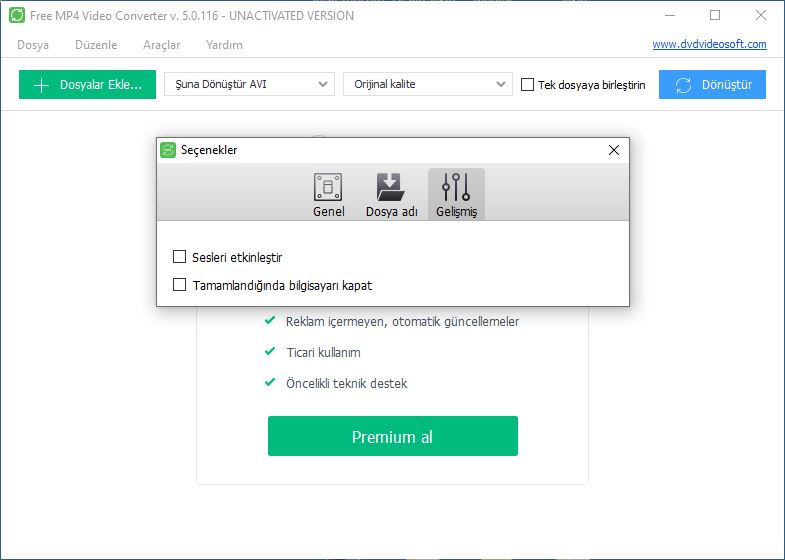Click the checkmark beside Öncelikli teknik destek

270,382
